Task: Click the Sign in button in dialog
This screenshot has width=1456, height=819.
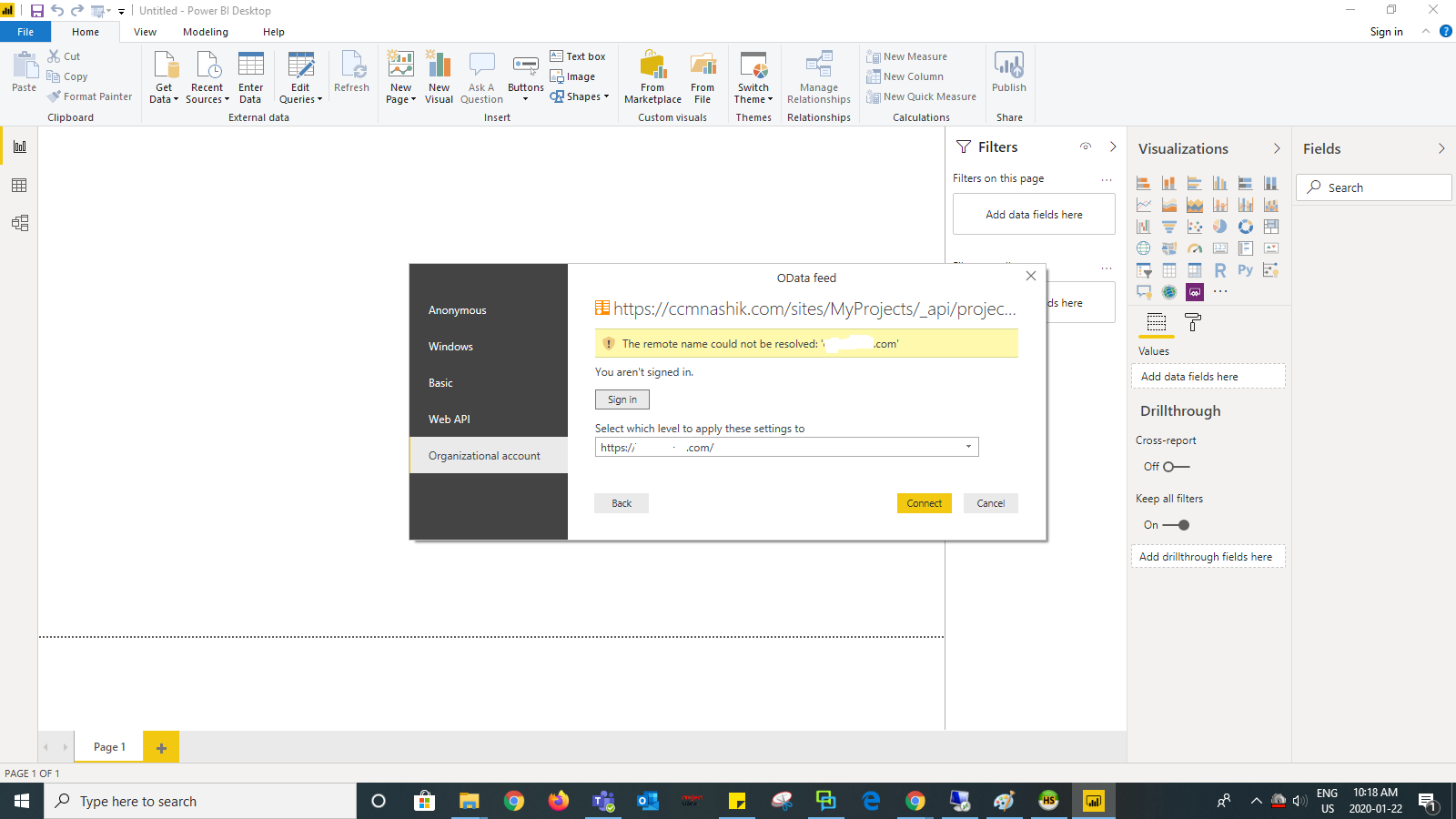Action: (622, 399)
